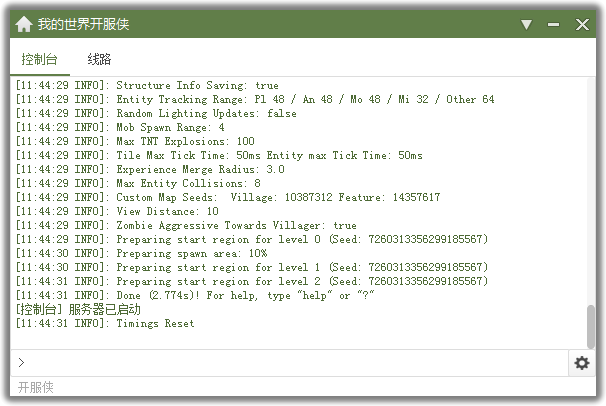The image size is (606, 406).
Task: Open the gear settings icon beside command input
Action: 582,363
